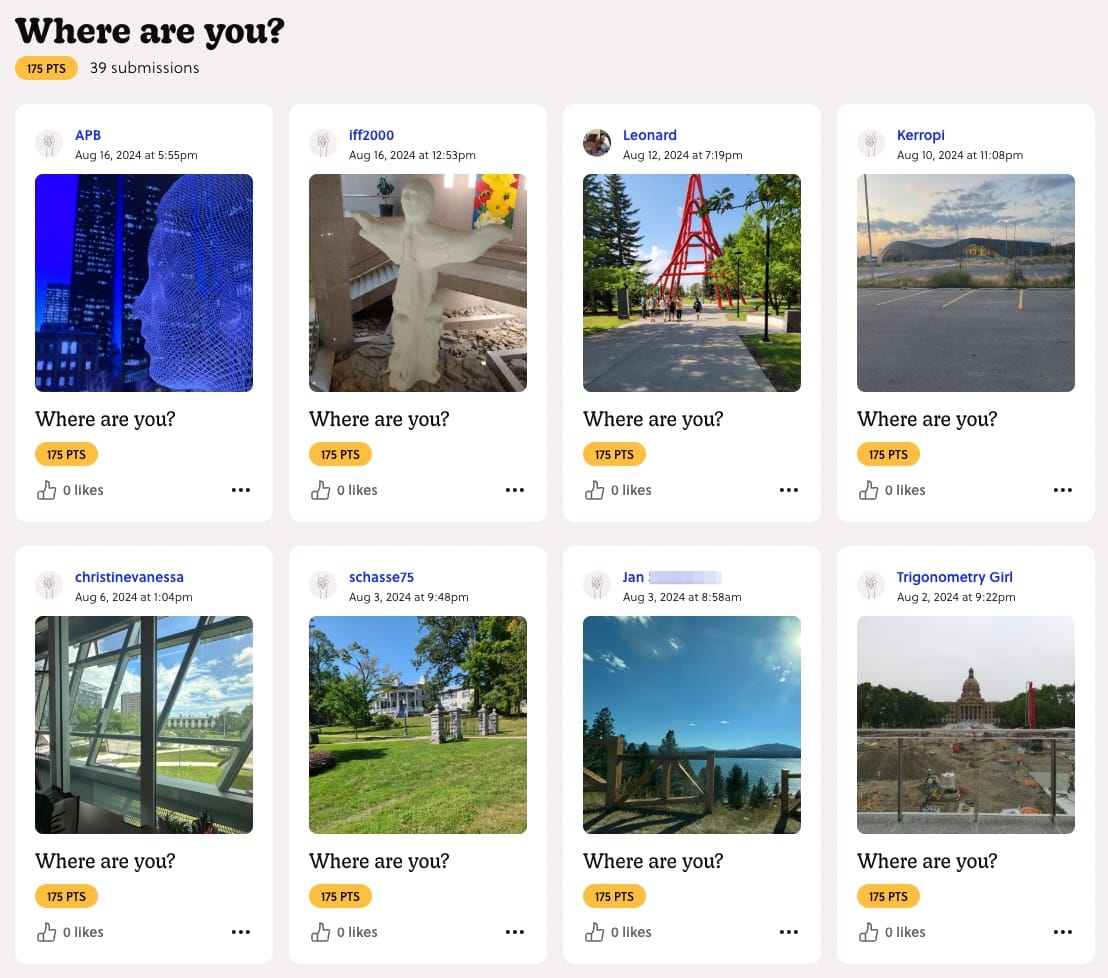This screenshot has height=978, width=1108.
Task: Click the like icon on schasse75's submission
Action: (x=320, y=932)
